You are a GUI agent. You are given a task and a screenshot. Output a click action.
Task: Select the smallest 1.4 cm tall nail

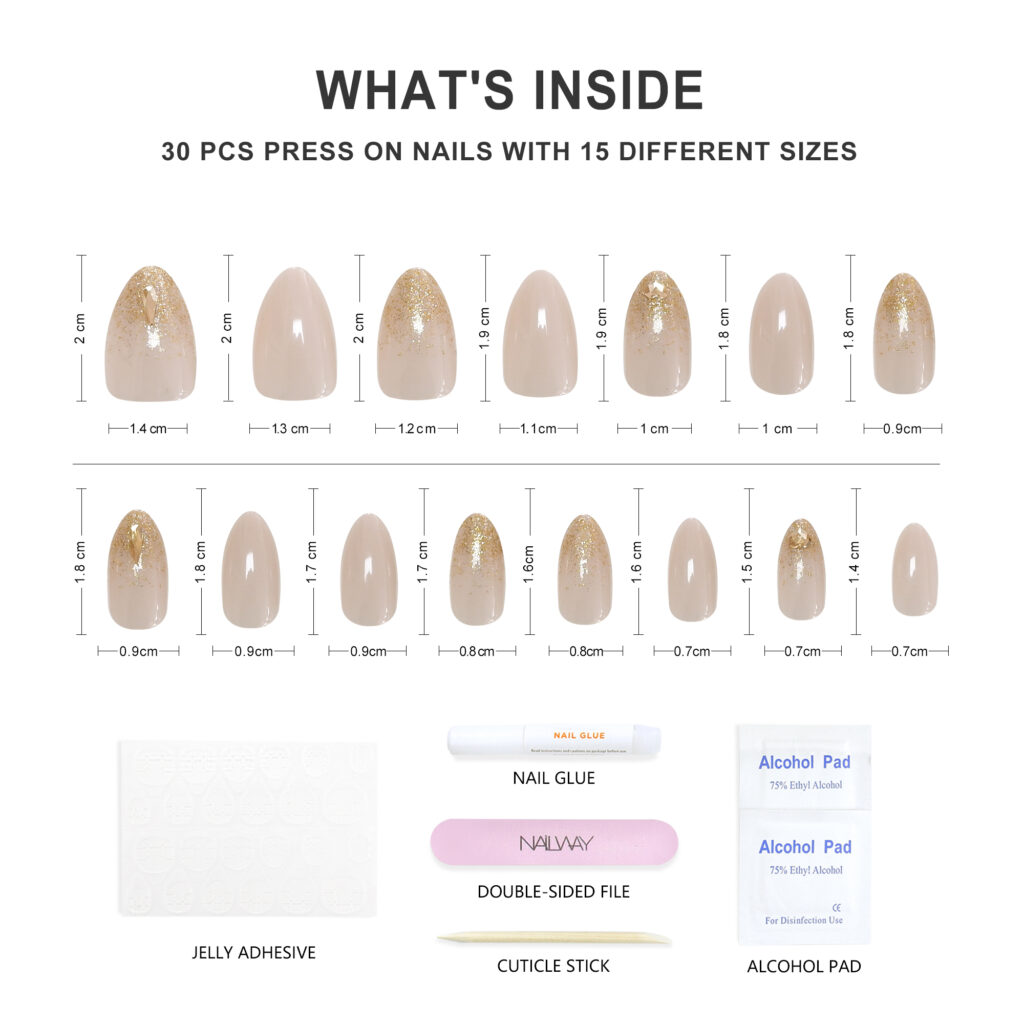[914, 569]
